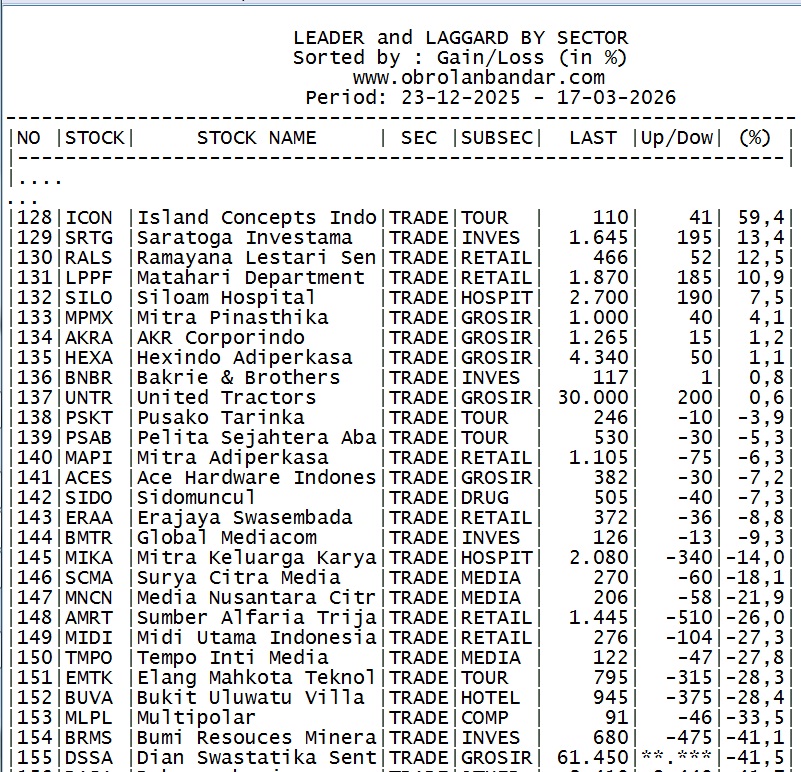Click last price 30.000 for United Tractors
The image size is (801, 772).
pyautogui.click(x=593, y=397)
